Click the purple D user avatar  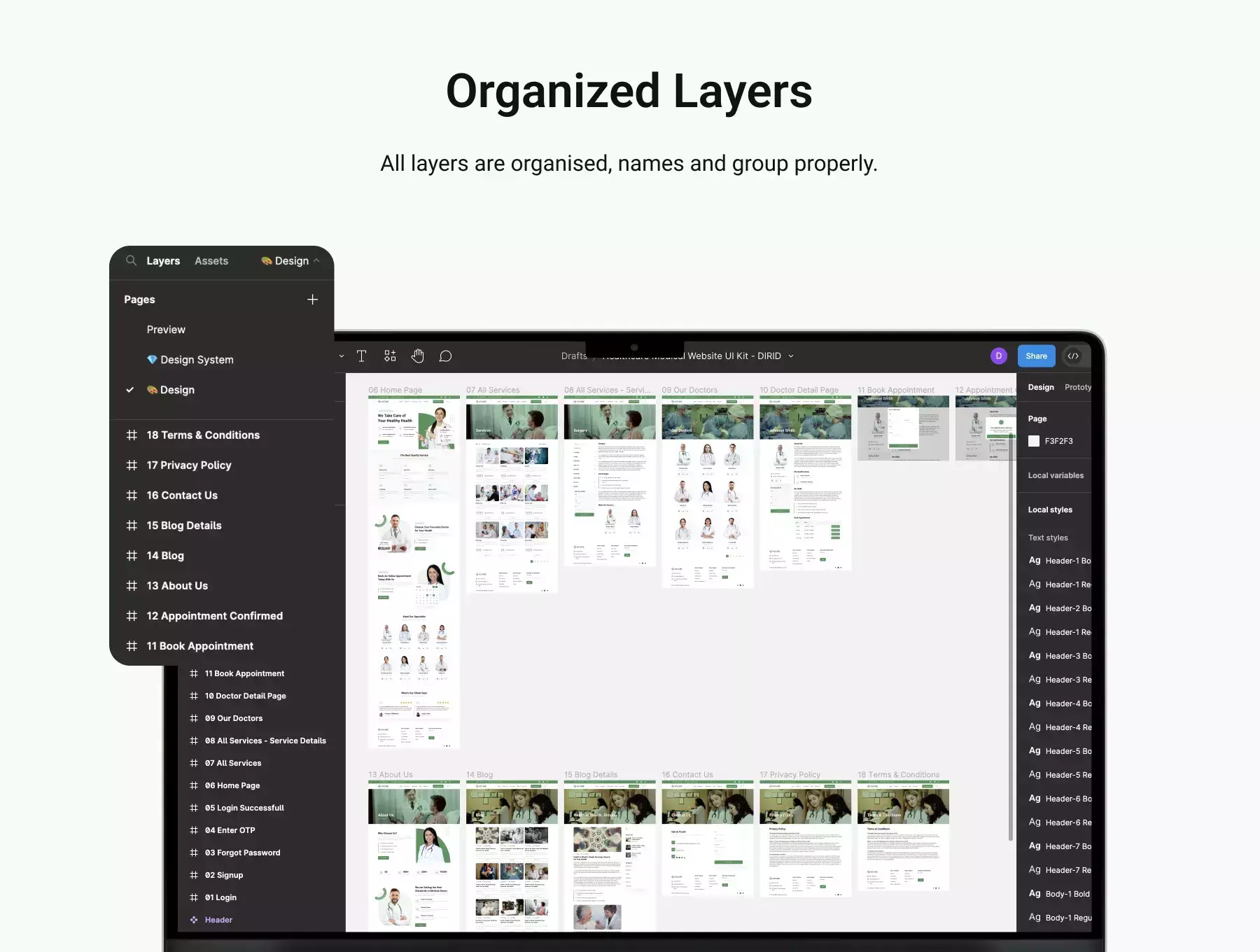point(999,356)
